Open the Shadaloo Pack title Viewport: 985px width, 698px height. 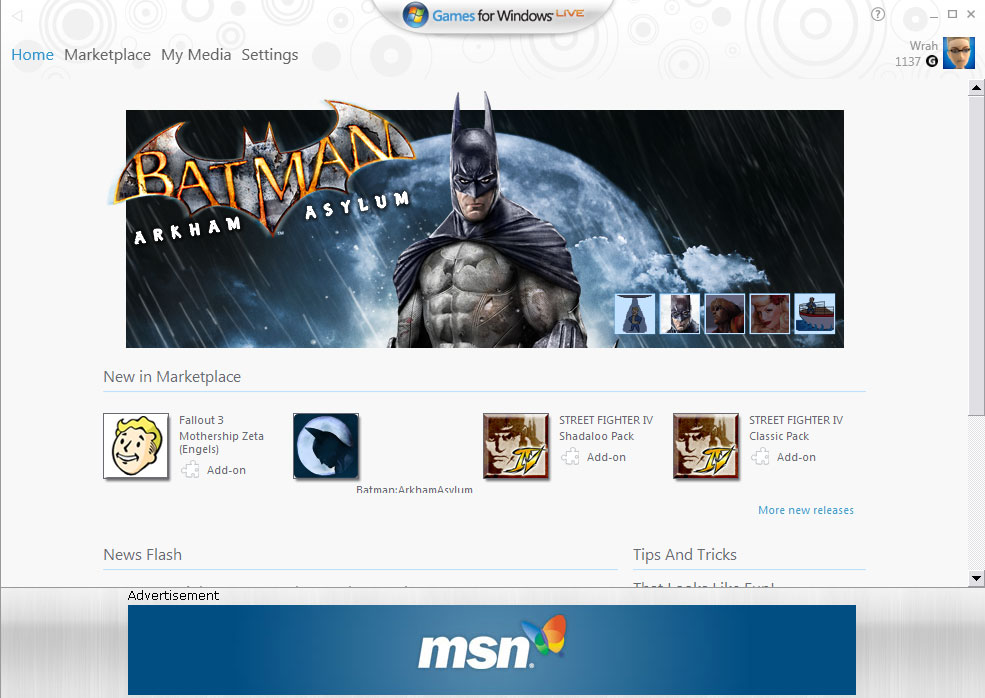tap(597, 436)
